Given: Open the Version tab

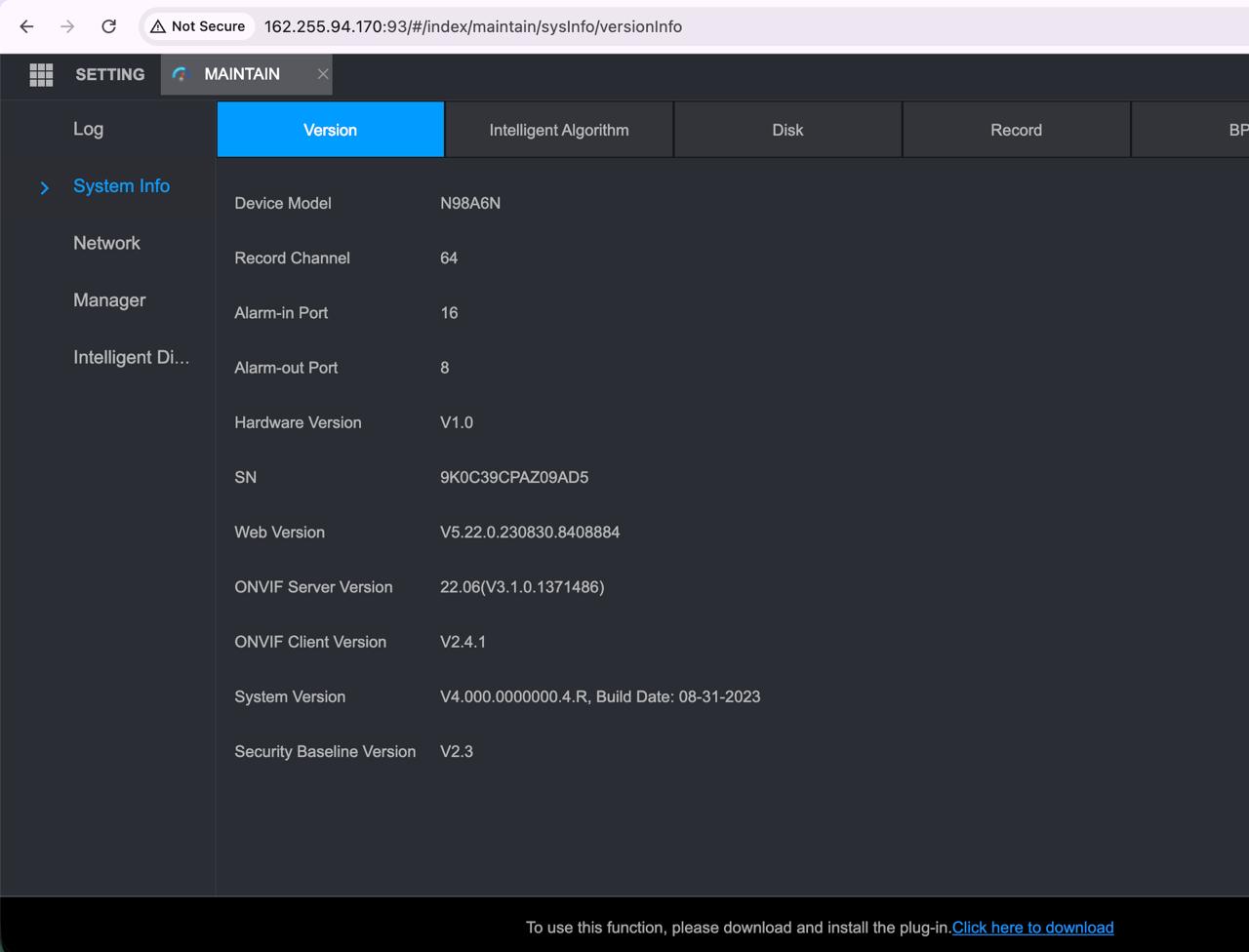Looking at the screenshot, I should (x=331, y=130).
